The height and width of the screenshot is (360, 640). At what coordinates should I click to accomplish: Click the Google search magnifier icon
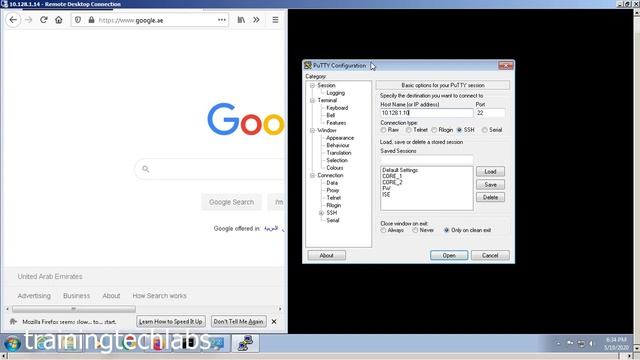pos(146,169)
